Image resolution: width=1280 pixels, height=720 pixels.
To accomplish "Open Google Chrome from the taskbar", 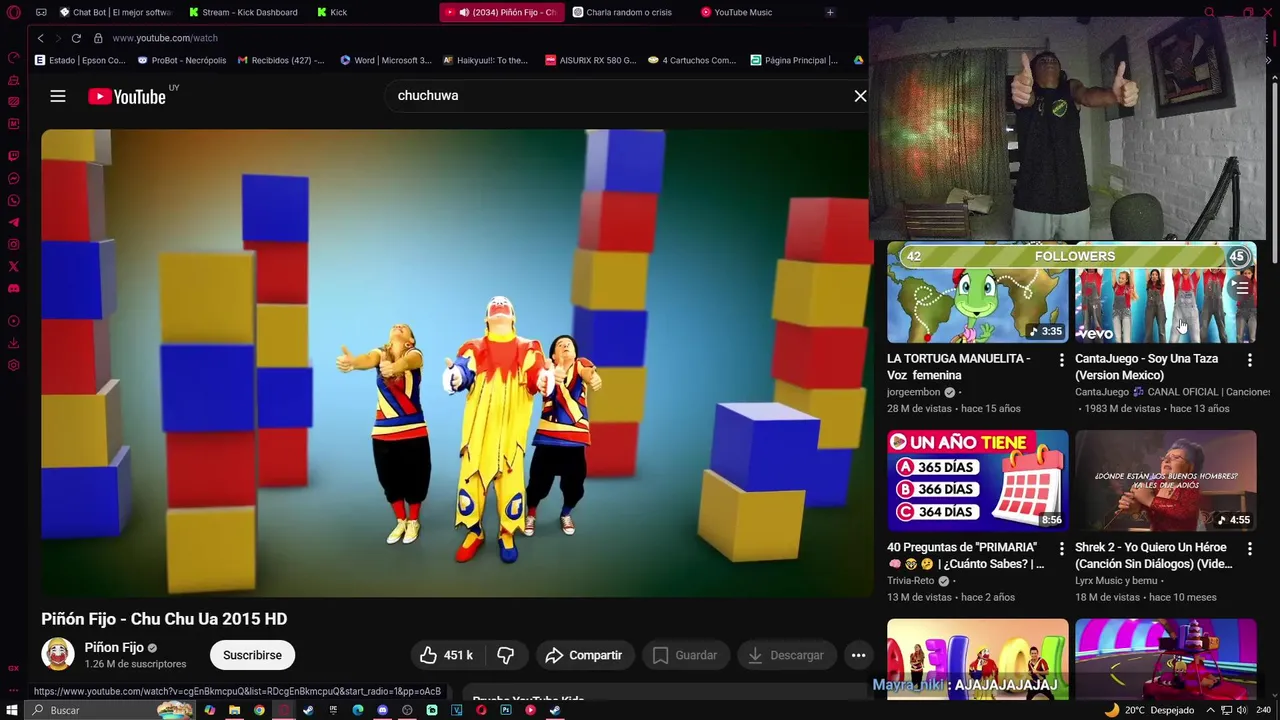I will point(259,710).
